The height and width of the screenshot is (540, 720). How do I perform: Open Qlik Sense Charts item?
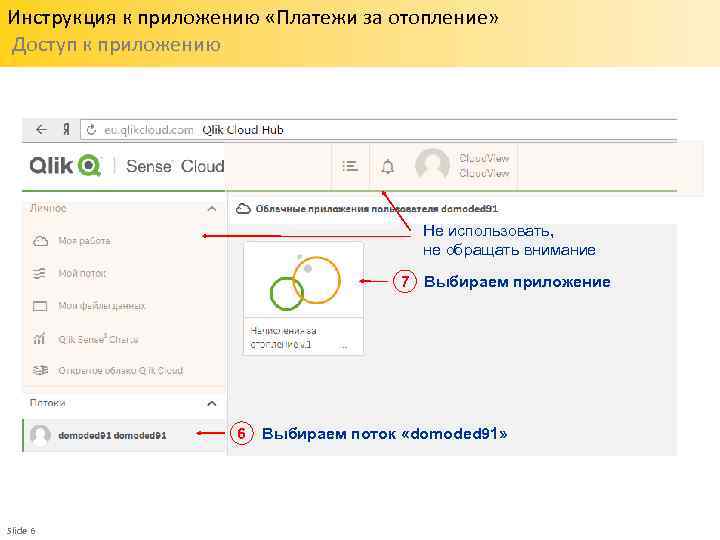(x=98, y=339)
